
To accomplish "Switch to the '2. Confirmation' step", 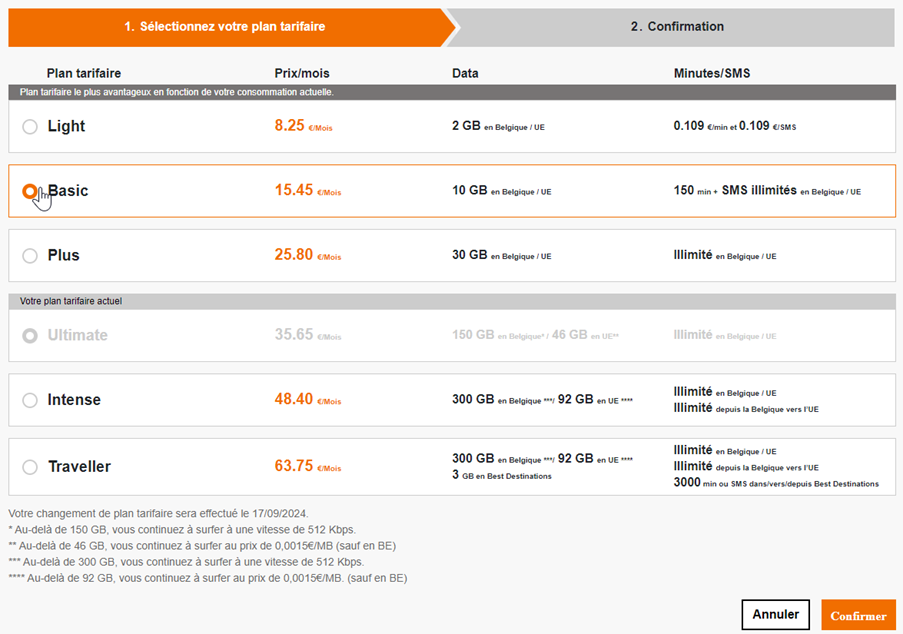I will pos(677,27).
